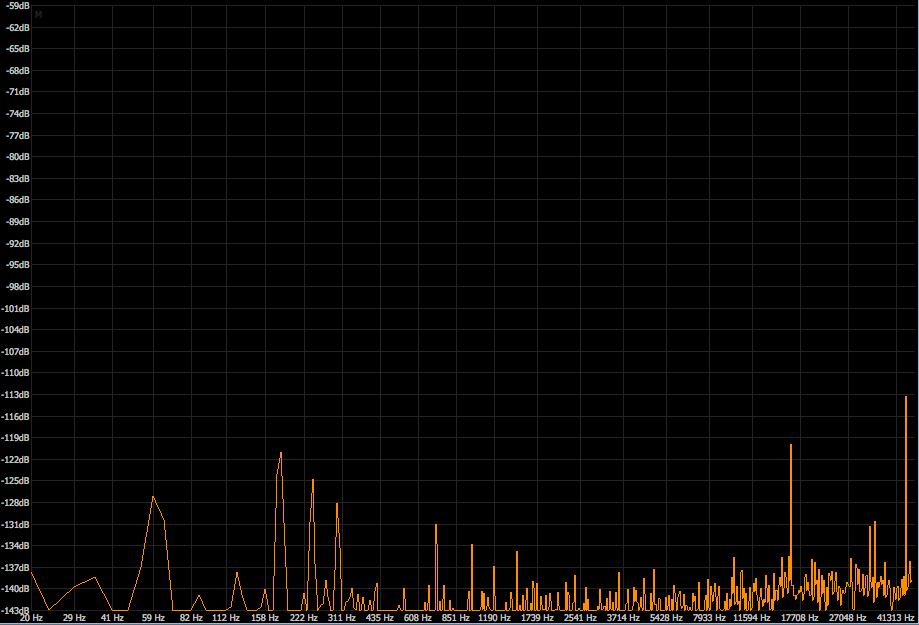The image size is (919, 625).
Task: Click the -59dB label on the level axis
Action: click(x=18, y=6)
